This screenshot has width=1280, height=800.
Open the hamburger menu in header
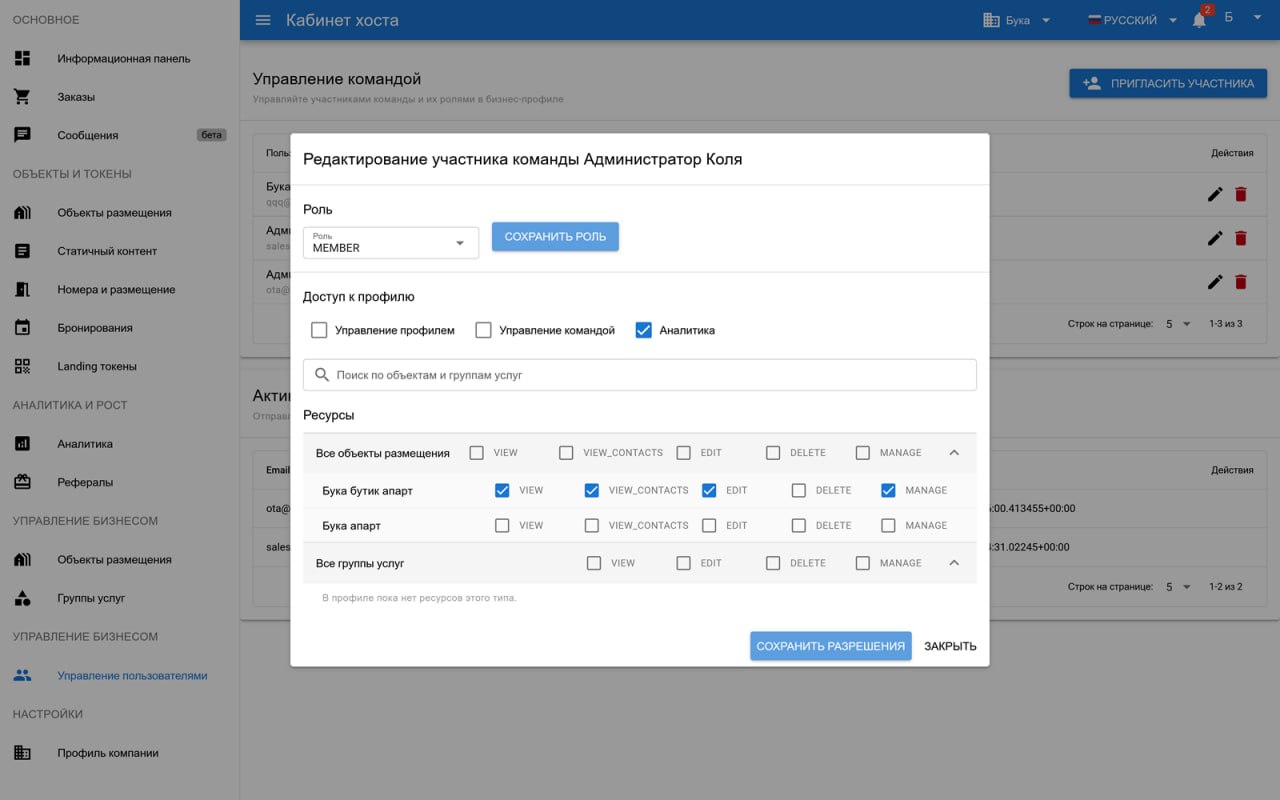pyautogui.click(x=263, y=20)
